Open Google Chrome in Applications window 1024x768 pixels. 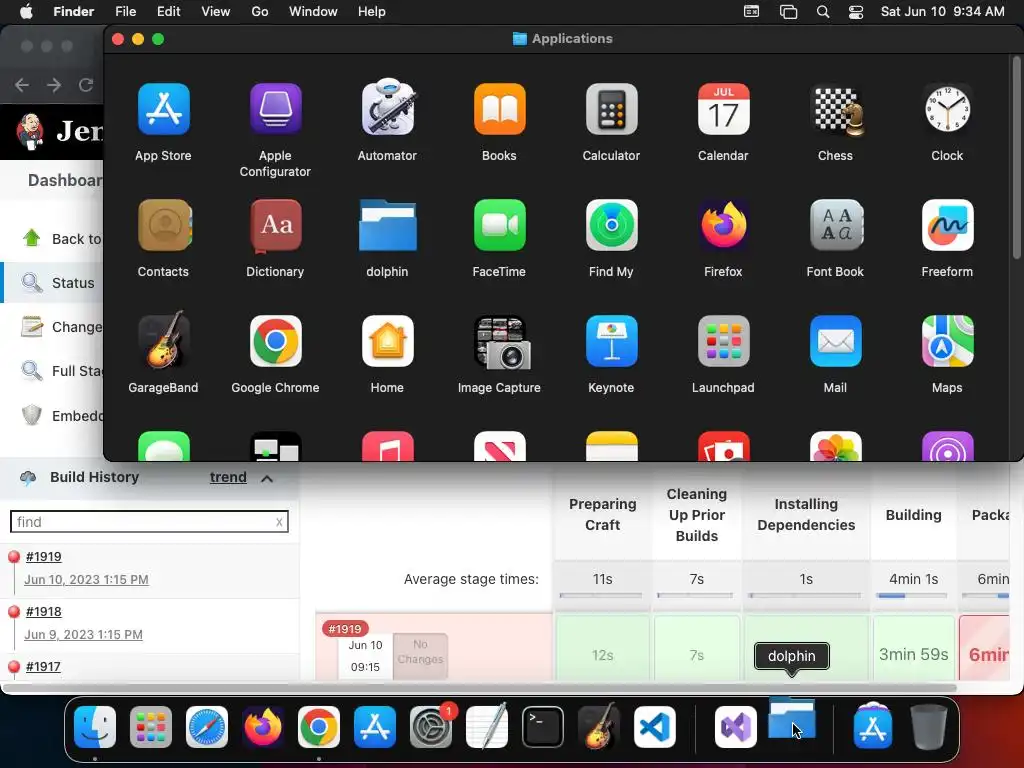[x=275, y=341]
